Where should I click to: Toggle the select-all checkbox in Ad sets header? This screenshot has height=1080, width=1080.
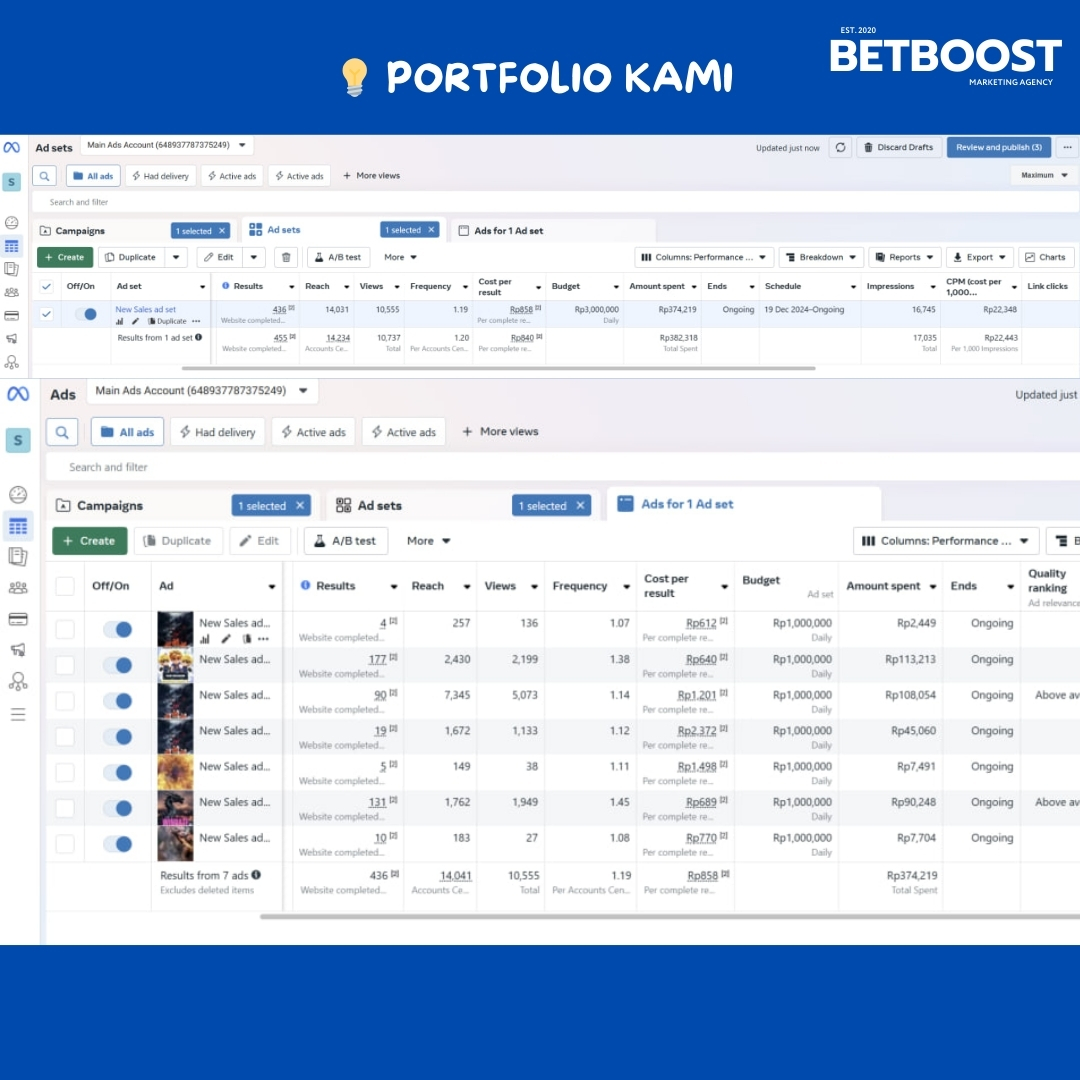[46, 287]
